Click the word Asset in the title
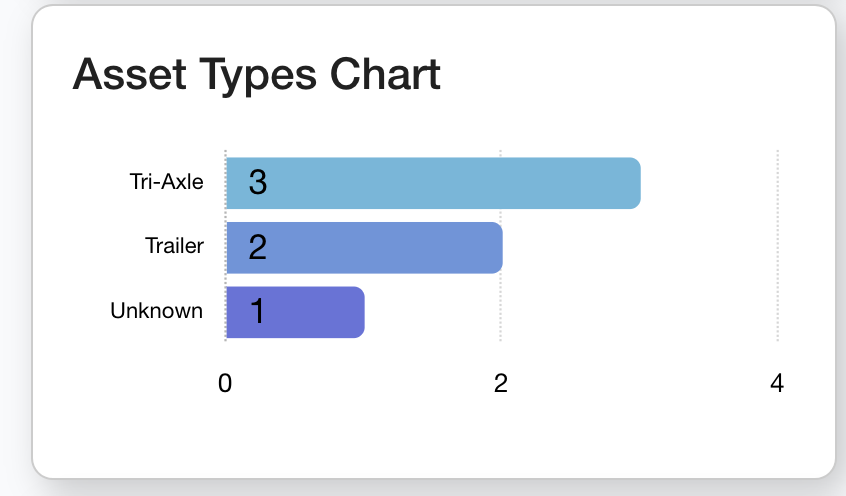The image size is (846, 496). (124, 75)
